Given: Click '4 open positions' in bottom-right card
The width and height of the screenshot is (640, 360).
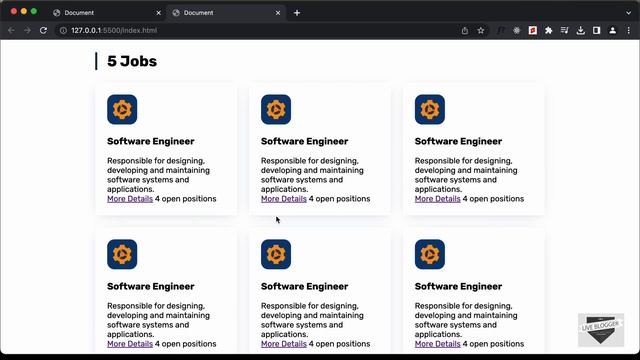Looking at the screenshot, I should coord(493,344).
